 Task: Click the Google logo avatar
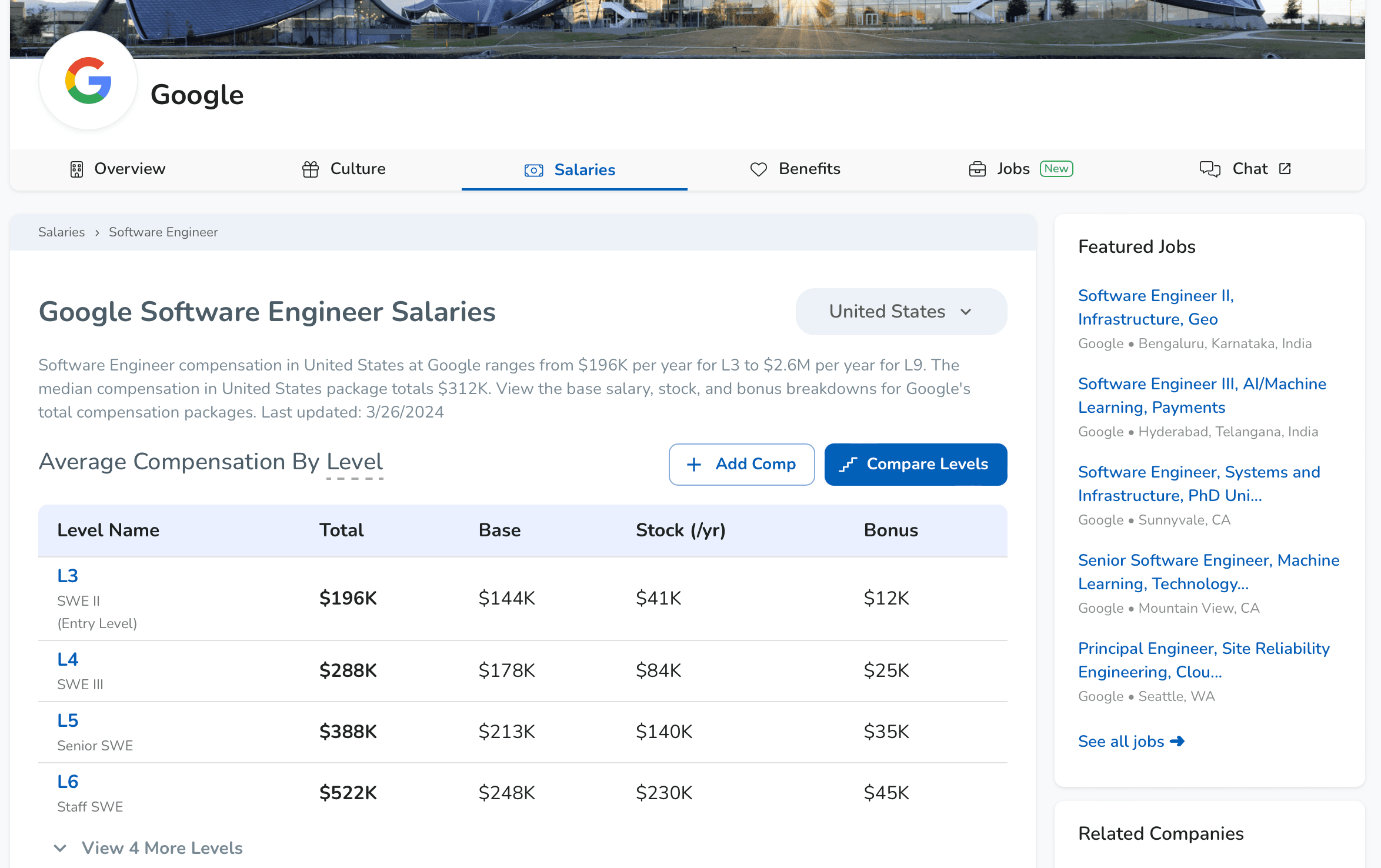click(x=88, y=81)
